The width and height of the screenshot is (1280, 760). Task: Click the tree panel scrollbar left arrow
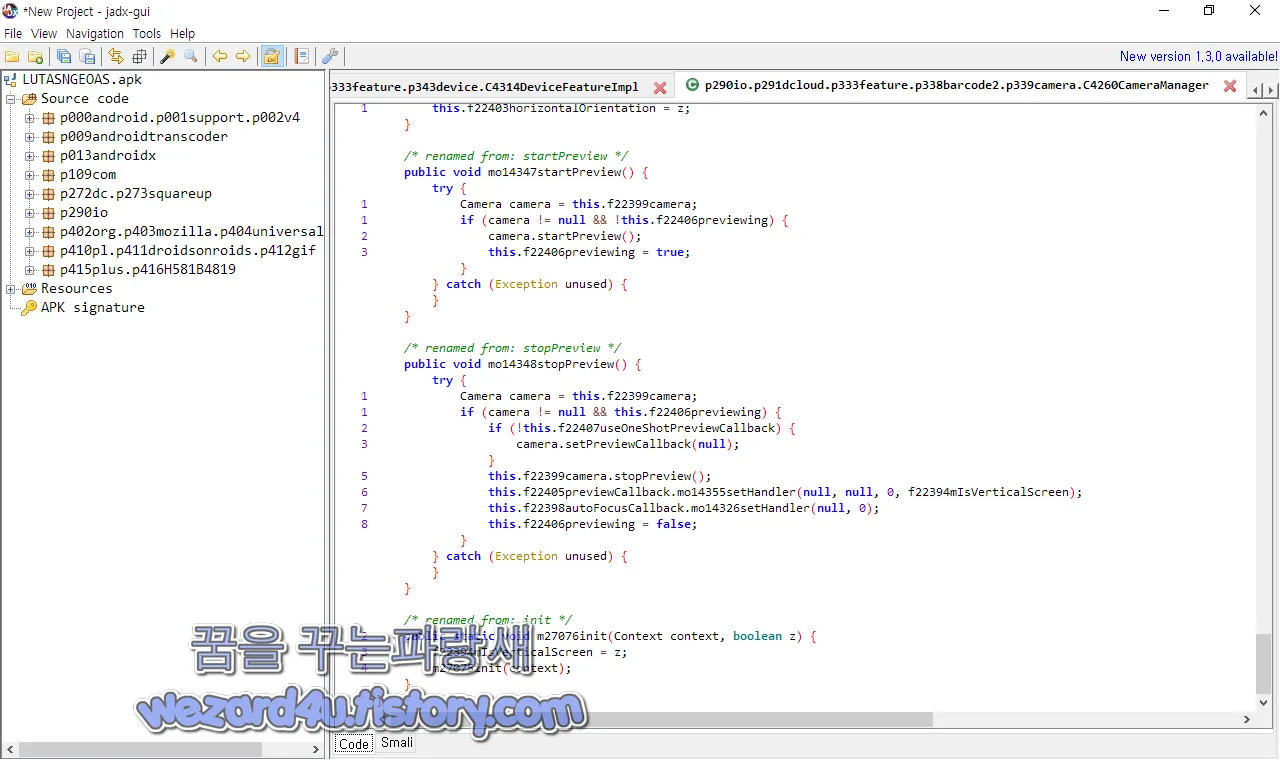(10, 749)
